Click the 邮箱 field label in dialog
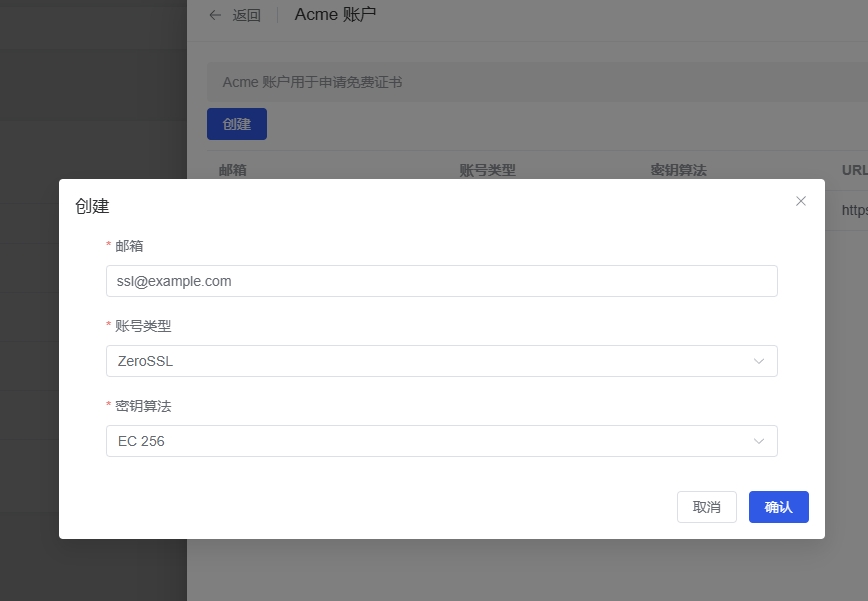This screenshot has height=601, width=868. click(129, 246)
